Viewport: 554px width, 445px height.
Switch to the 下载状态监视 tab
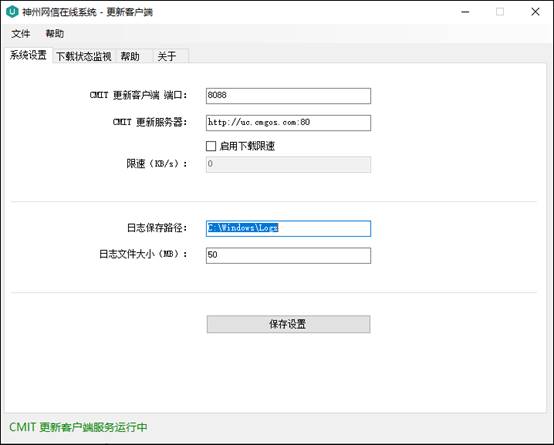pos(84,56)
